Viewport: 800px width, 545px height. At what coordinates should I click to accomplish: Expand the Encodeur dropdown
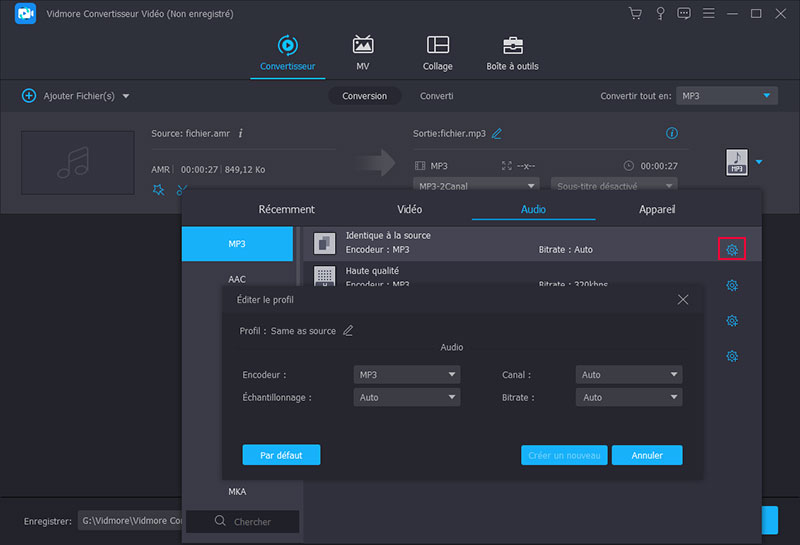(x=407, y=375)
